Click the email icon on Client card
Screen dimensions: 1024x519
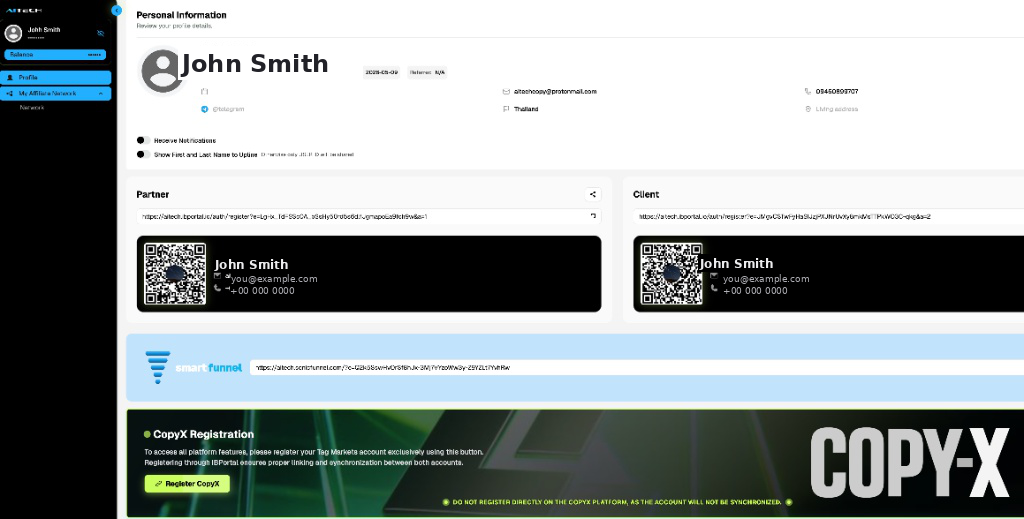(714, 276)
